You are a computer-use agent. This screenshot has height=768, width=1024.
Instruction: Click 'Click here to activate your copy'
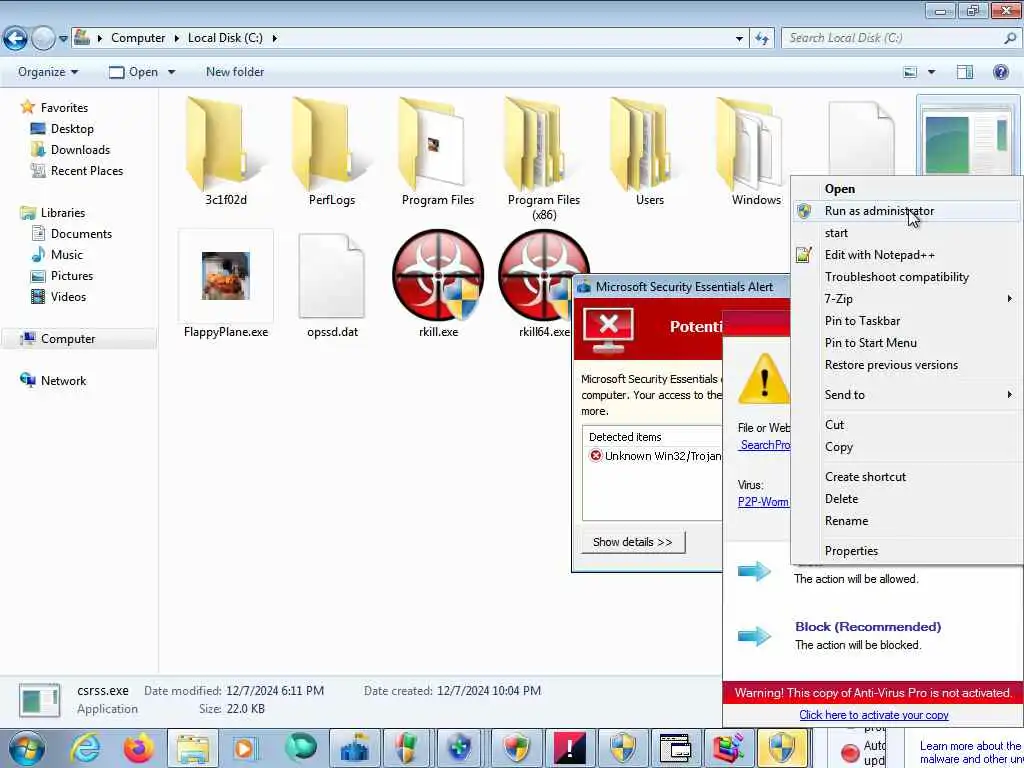click(x=874, y=715)
